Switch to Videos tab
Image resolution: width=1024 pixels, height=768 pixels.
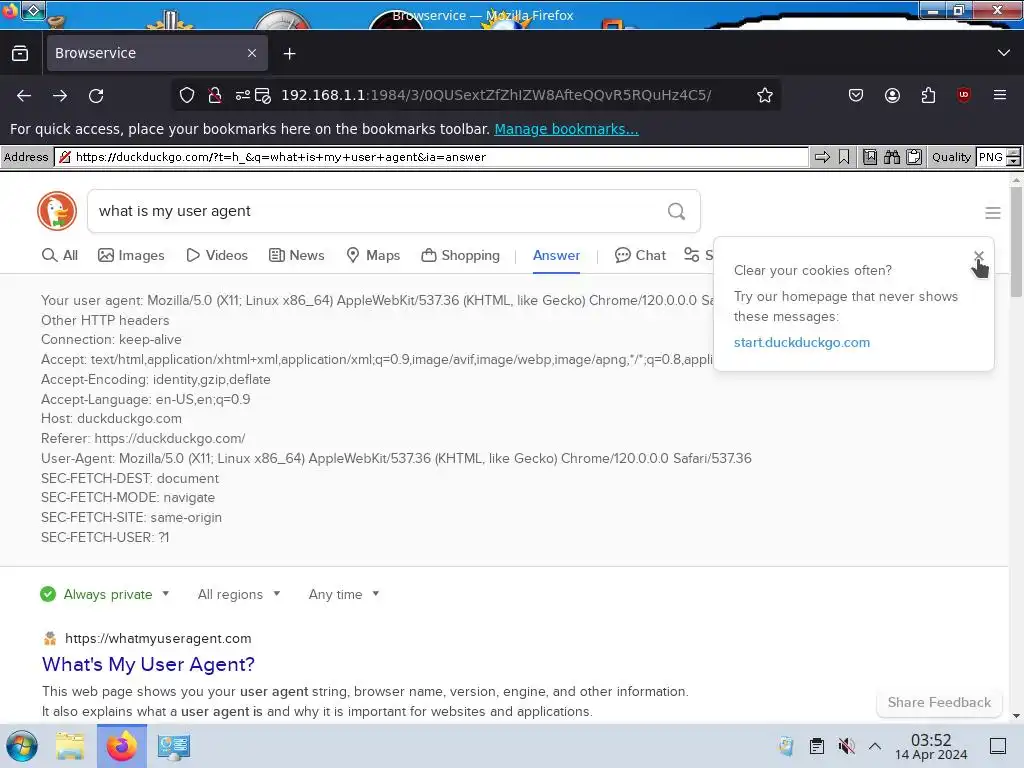[217, 255]
